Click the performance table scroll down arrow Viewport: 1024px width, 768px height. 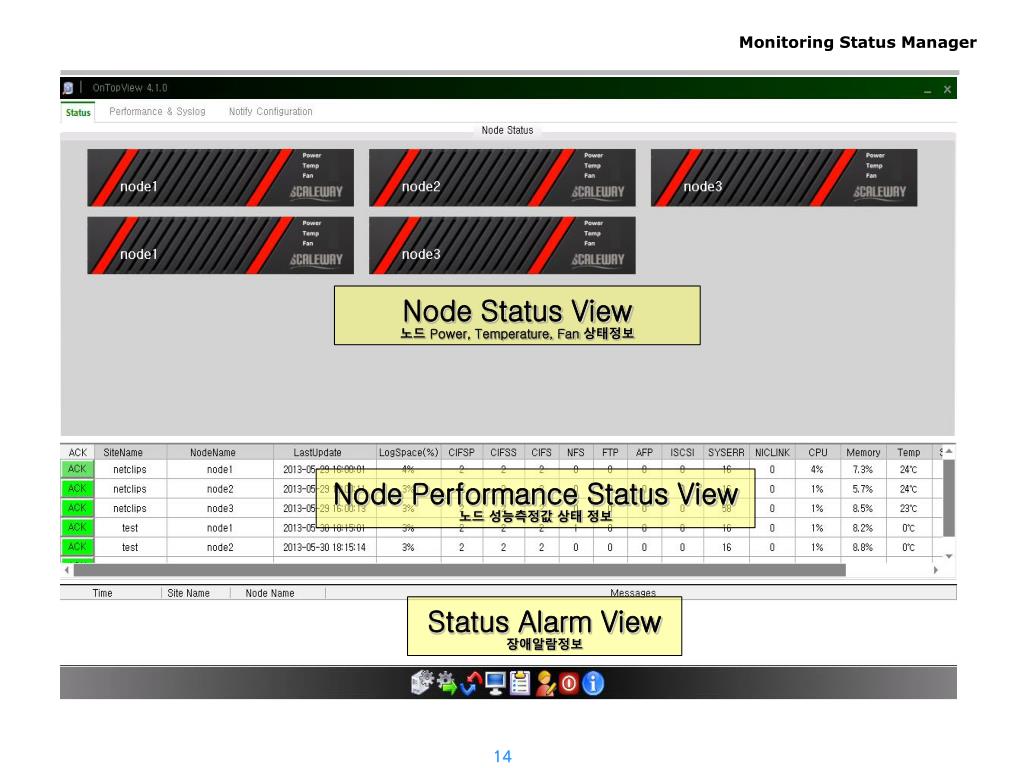click(x=949, y=556)
